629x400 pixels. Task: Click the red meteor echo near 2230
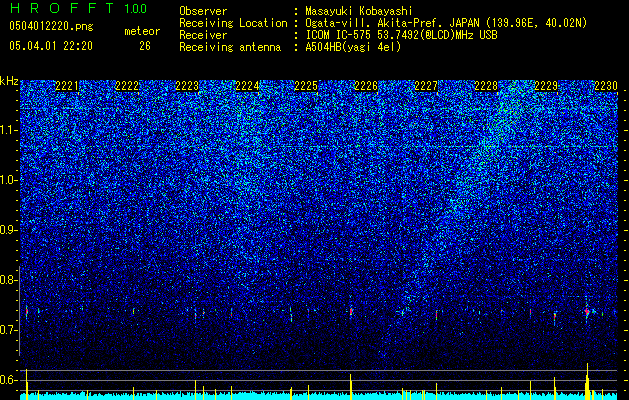(586, 311)
